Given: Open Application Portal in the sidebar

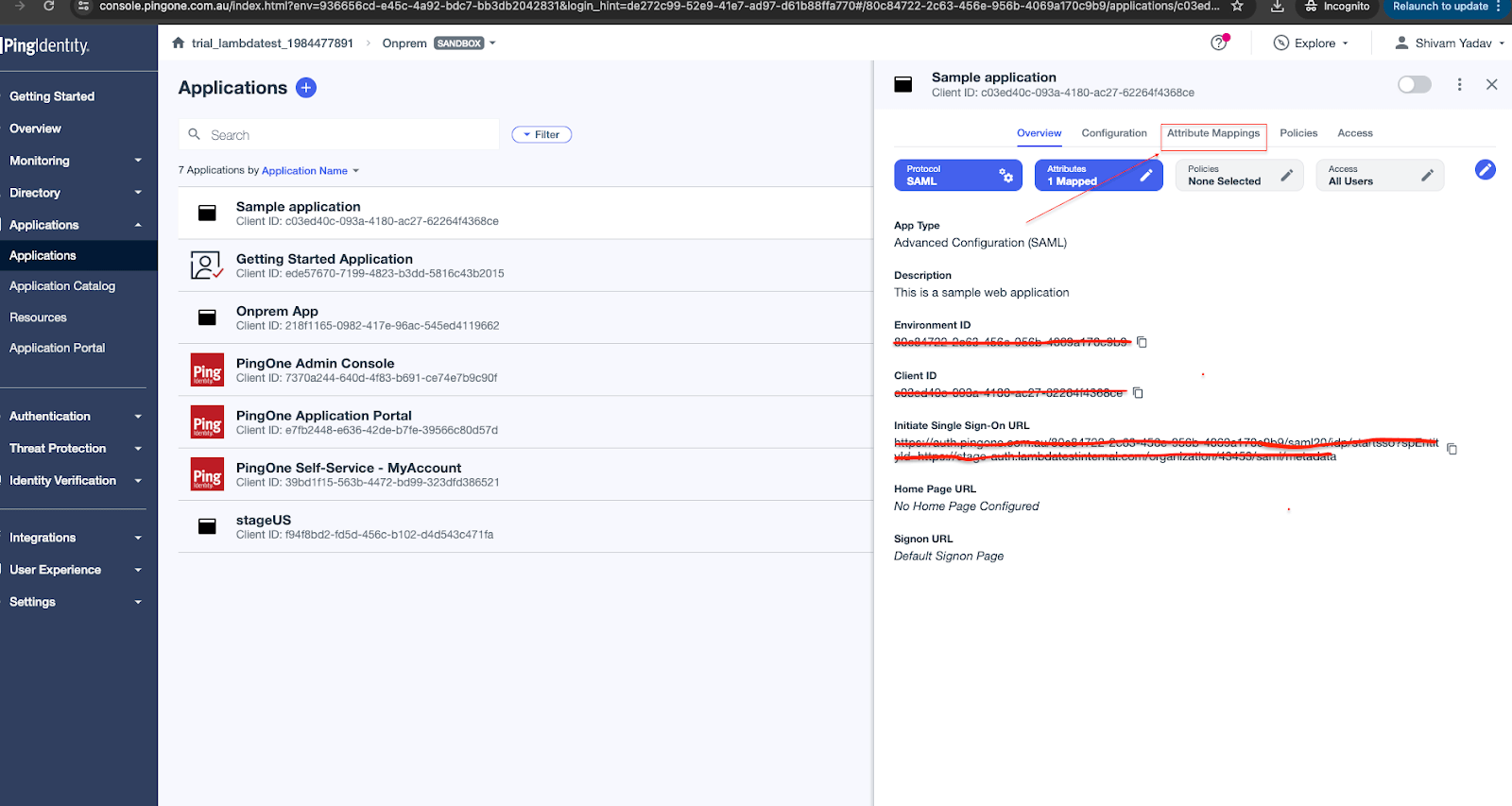Looking at the screenshot, I should (57, 348).
